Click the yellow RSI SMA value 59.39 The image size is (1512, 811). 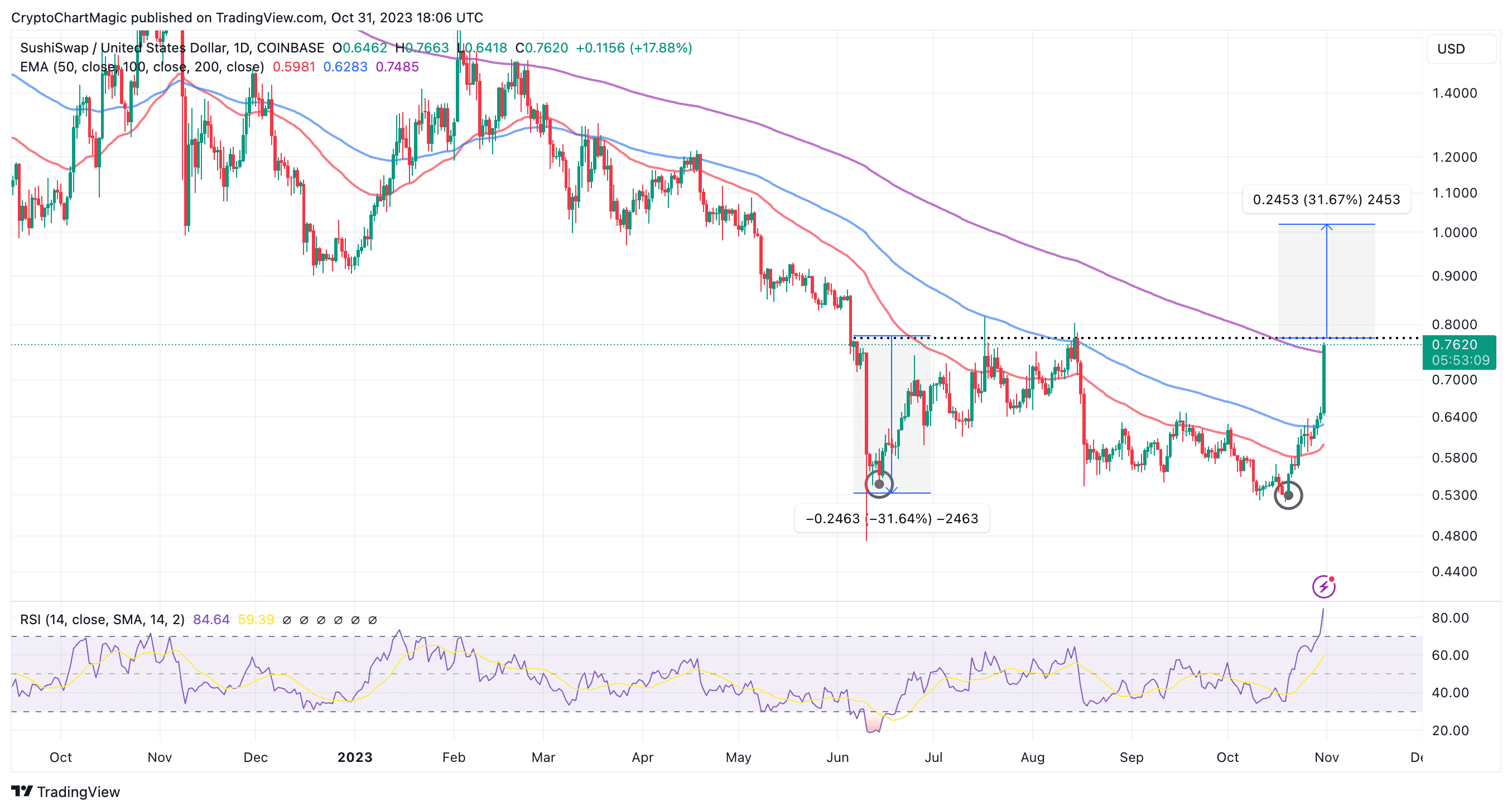click(x=256, y=620)
